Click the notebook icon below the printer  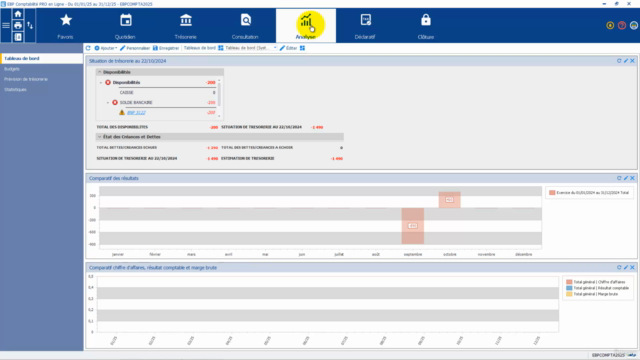click(x=18, y=37)
